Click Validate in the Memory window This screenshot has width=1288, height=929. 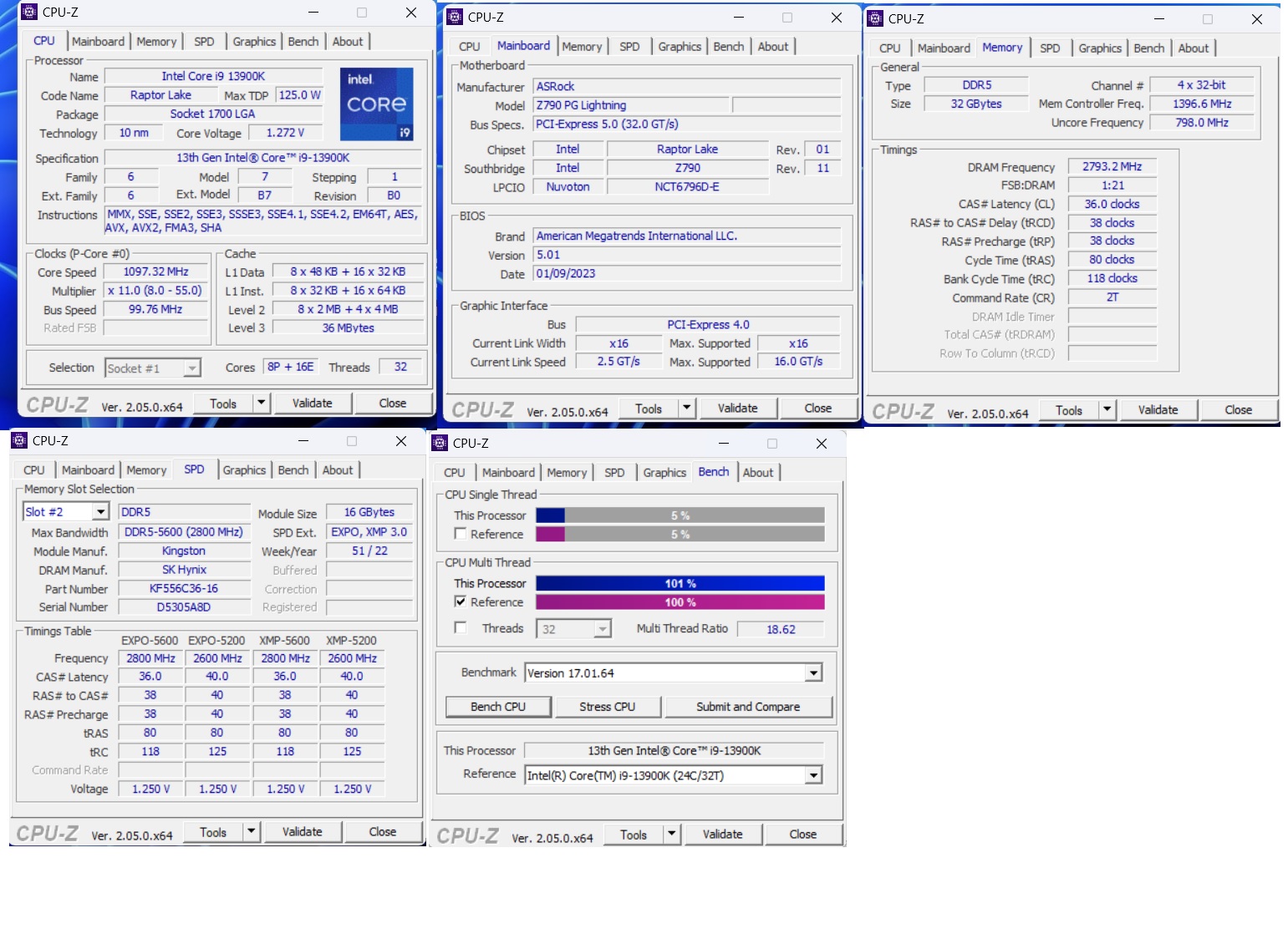[x=1158, y=410]
